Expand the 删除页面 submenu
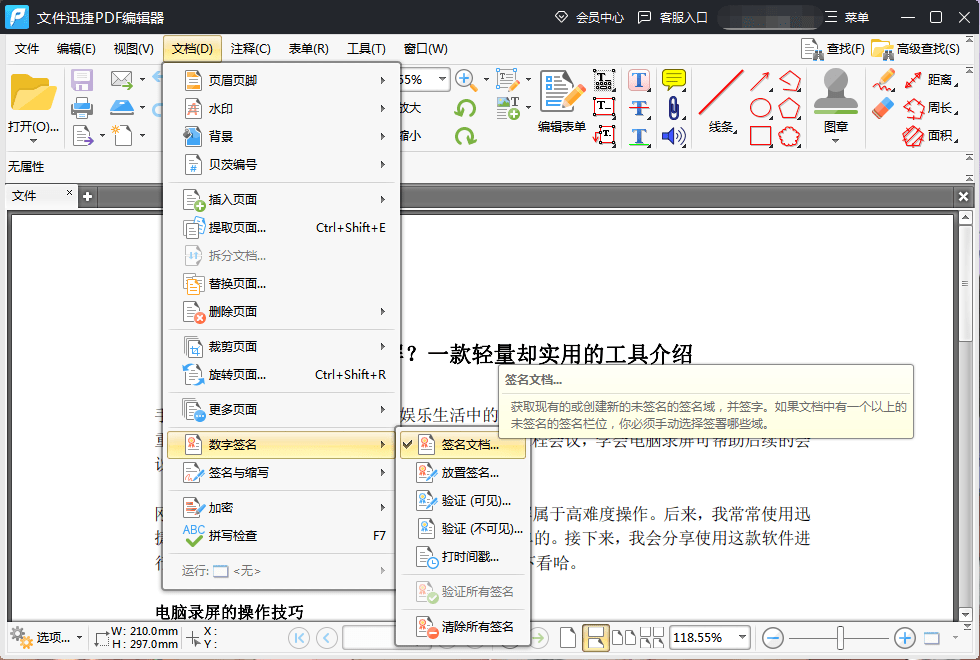 pos(281,311)
